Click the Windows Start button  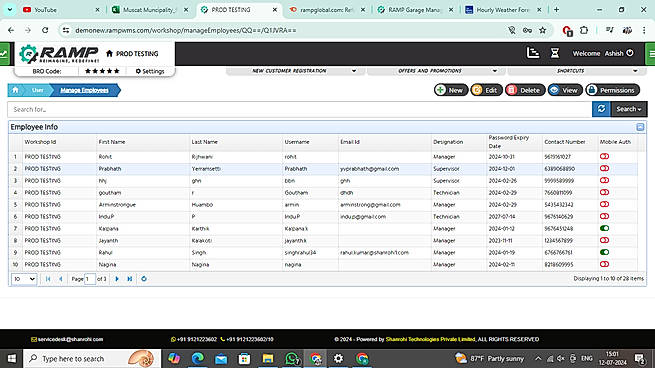[x=11, y=358]
